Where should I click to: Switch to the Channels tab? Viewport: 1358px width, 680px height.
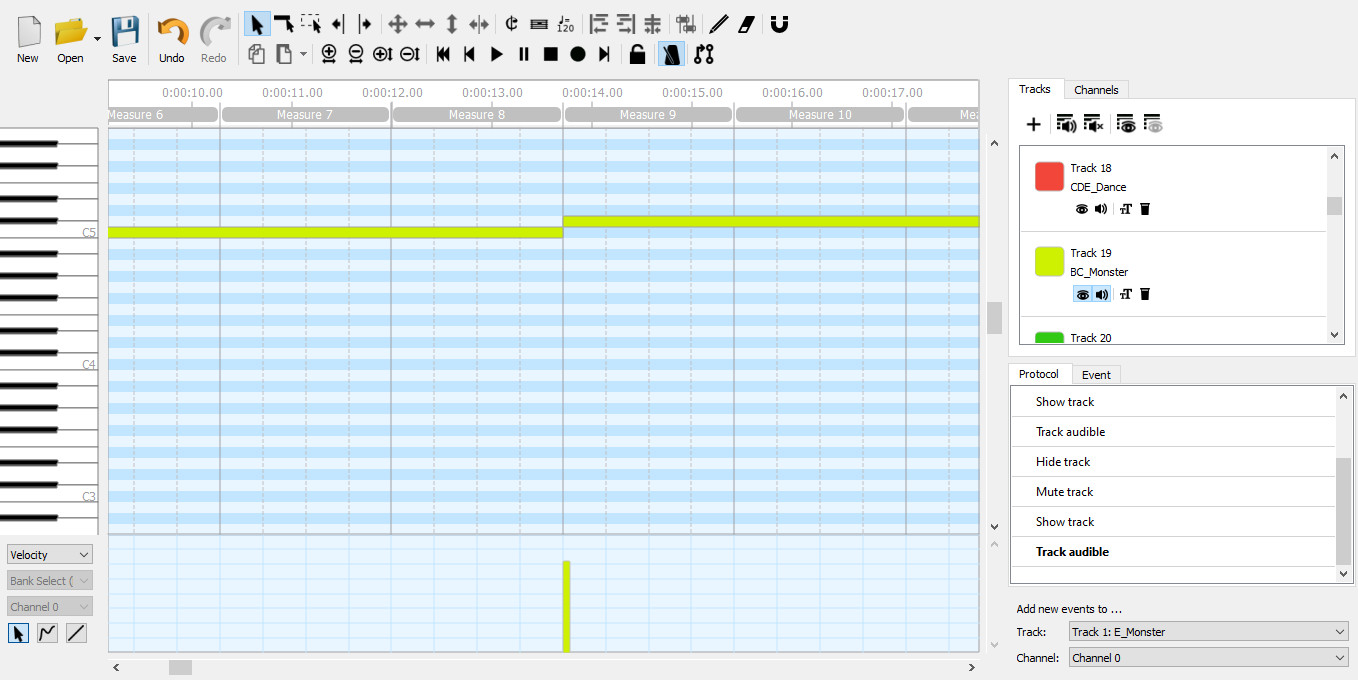coord(1096,89)
